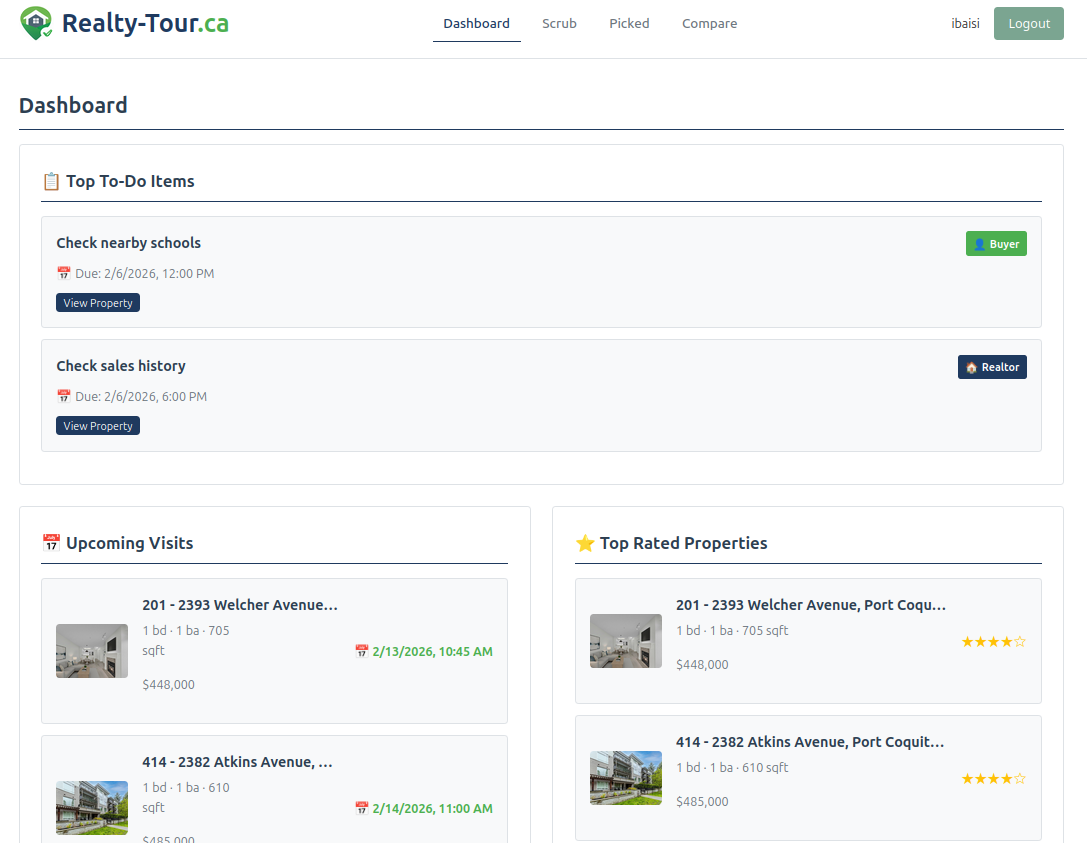The image size is (1087, 843).
Task: Open Atkins Avenue thumbnail in Top Rated Properties
Action: [626, 778]
